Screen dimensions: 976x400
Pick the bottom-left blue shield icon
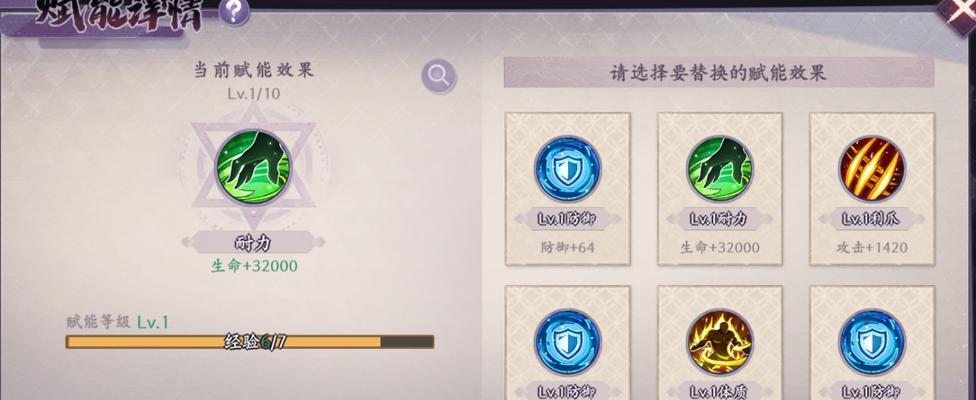[567, 342]
